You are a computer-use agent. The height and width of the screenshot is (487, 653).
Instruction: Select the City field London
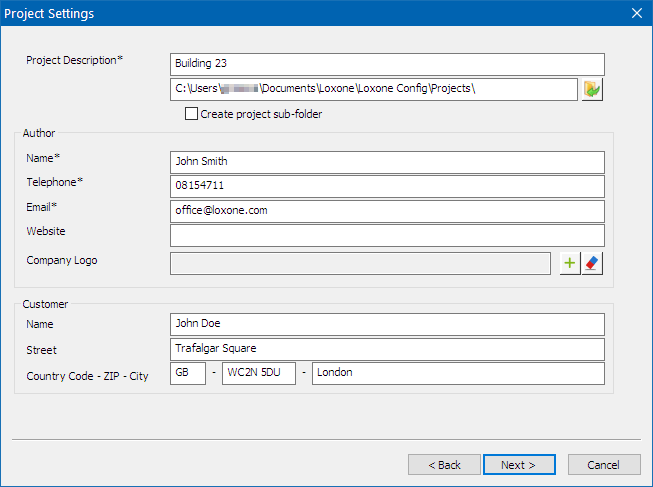458,373
